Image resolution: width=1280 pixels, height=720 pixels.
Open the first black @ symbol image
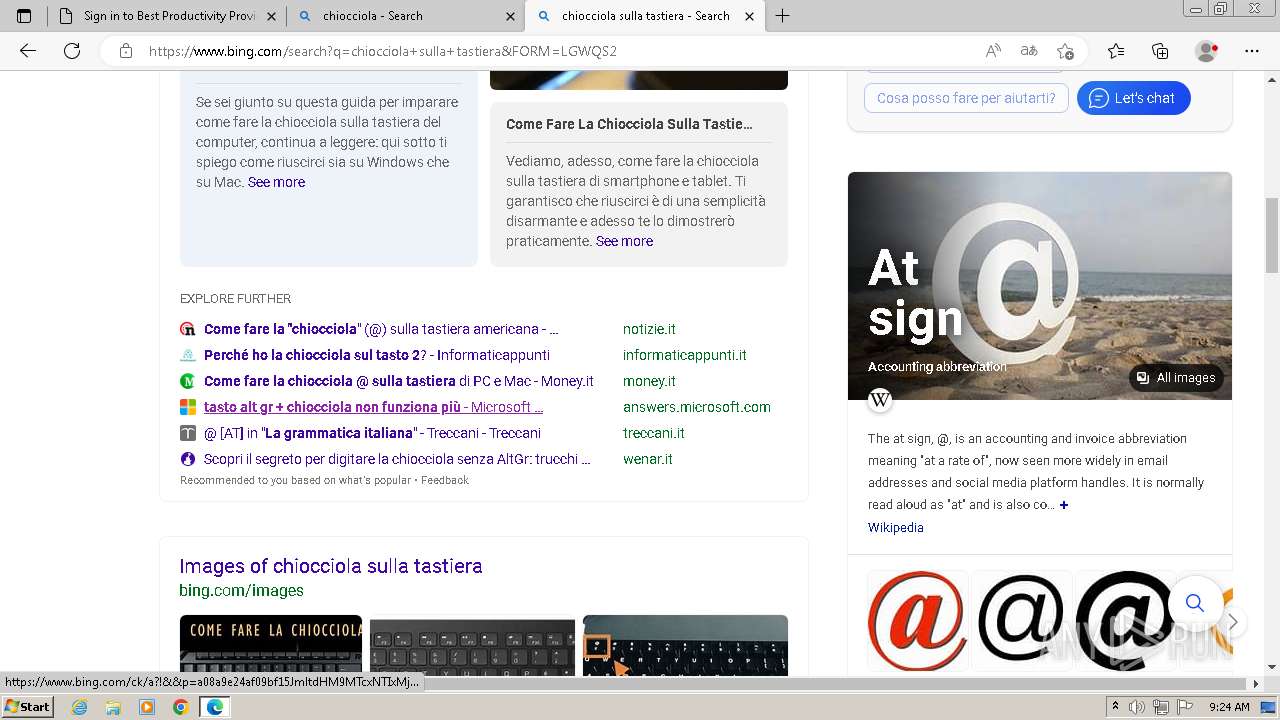(1021, 620)
